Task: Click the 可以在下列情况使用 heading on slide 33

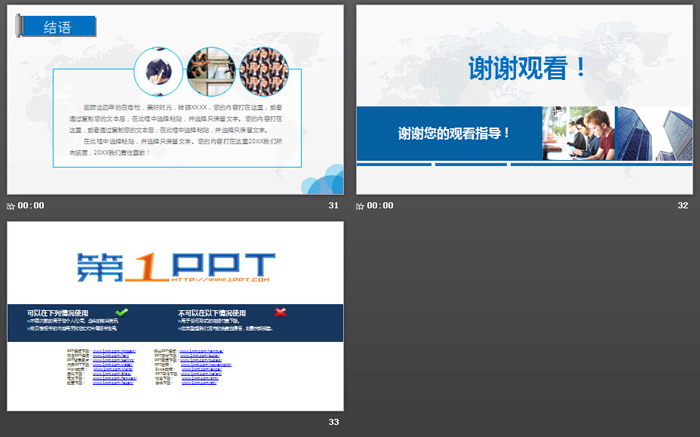Action: coord(58,313)
